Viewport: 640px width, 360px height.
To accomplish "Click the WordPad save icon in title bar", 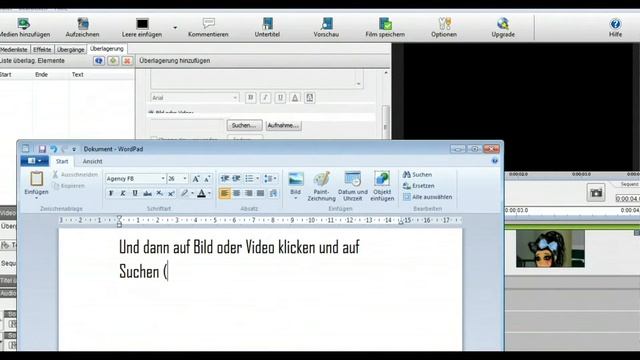I will coord(42,149).
